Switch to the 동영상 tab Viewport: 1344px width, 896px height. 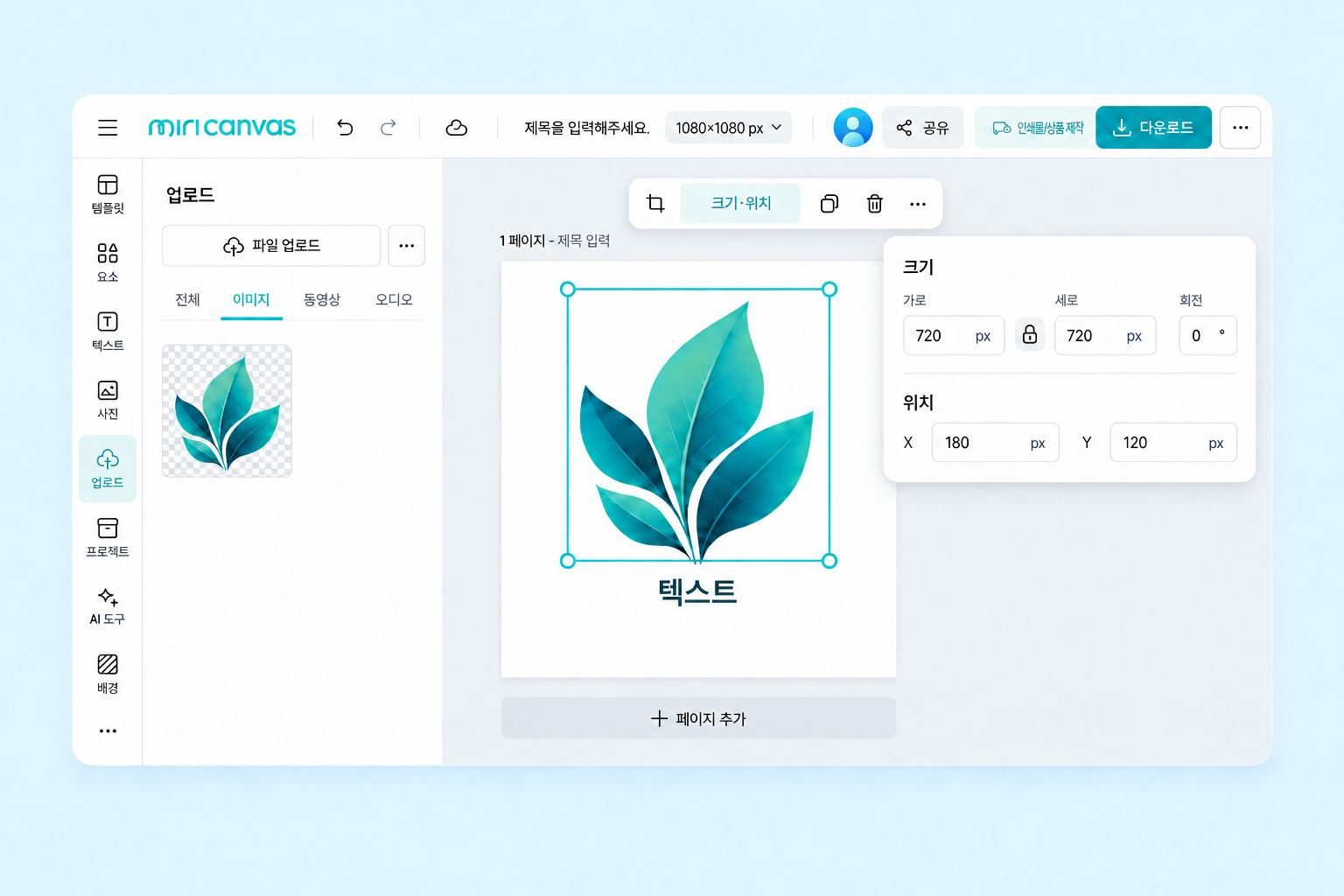point(322,299)
